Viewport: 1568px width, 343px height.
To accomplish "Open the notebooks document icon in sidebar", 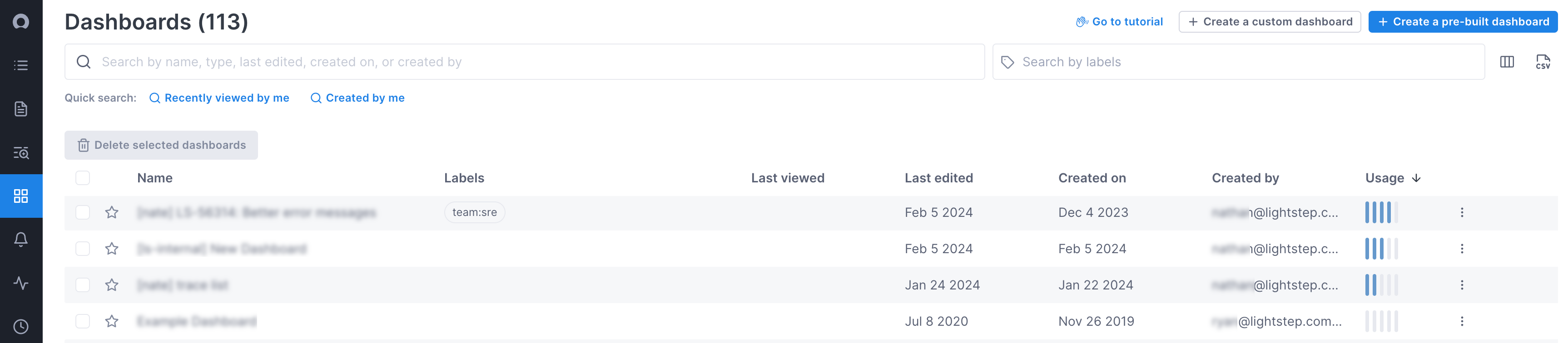I will coord(21,108).
